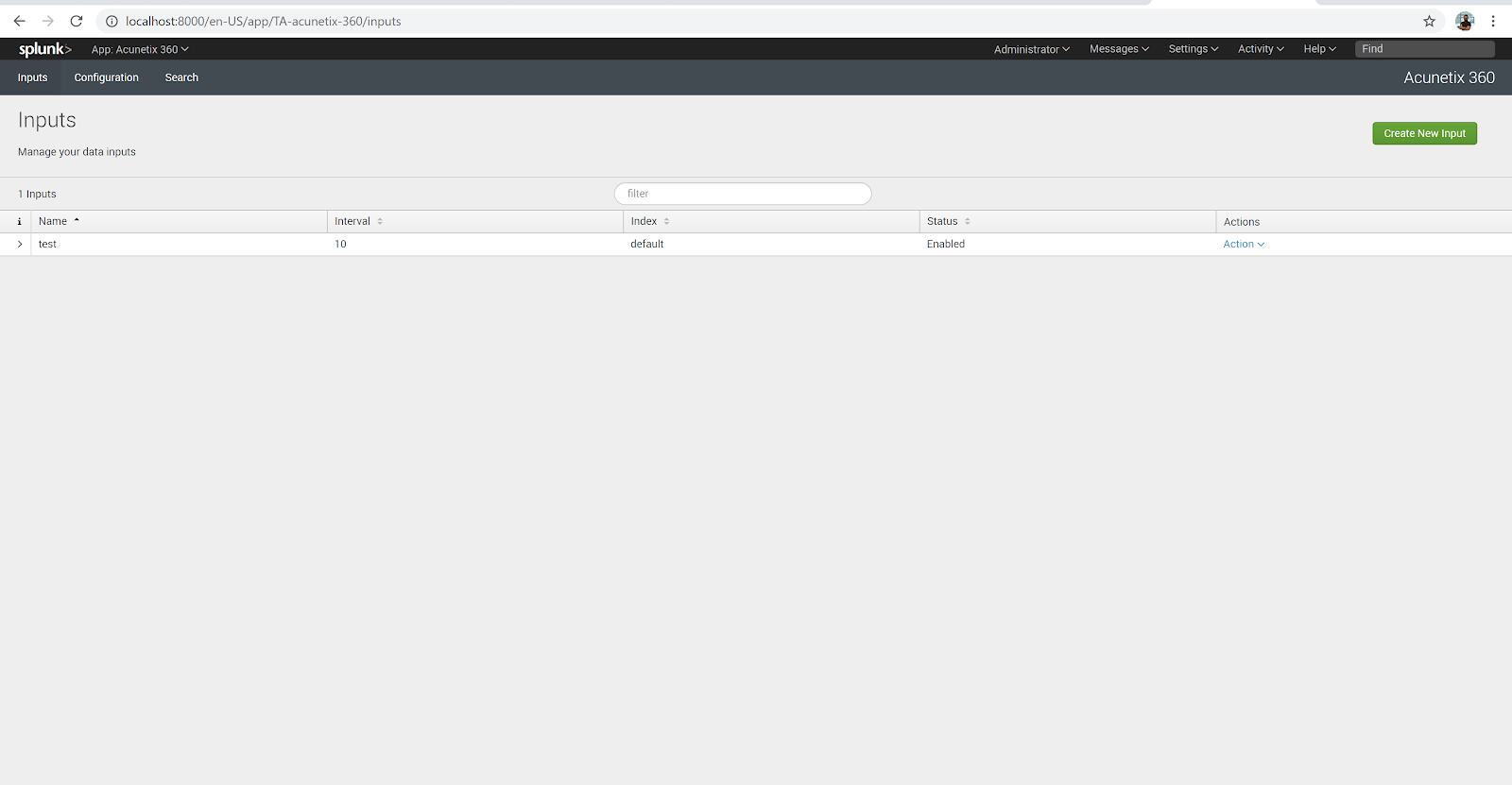Open the Settings menu

point(1194,49)
